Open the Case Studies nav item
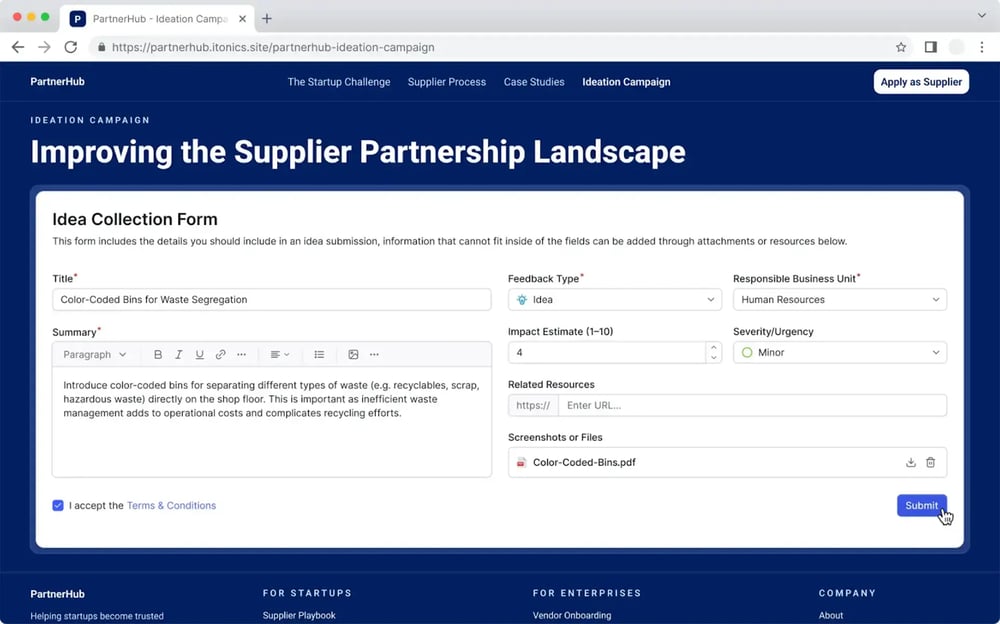This screenshot has width=1000, height=624. click(534, 82)
